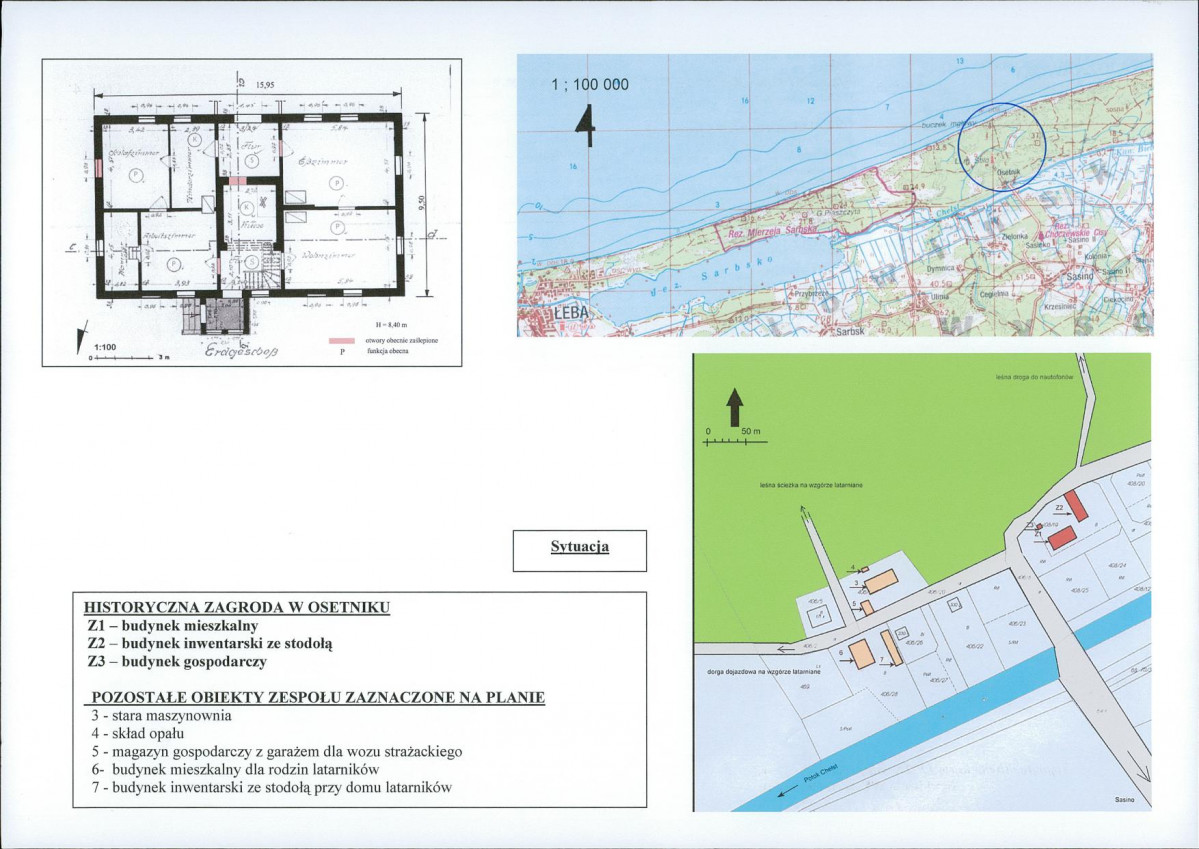Click the narrow orange building number 7

click(892, 649)
